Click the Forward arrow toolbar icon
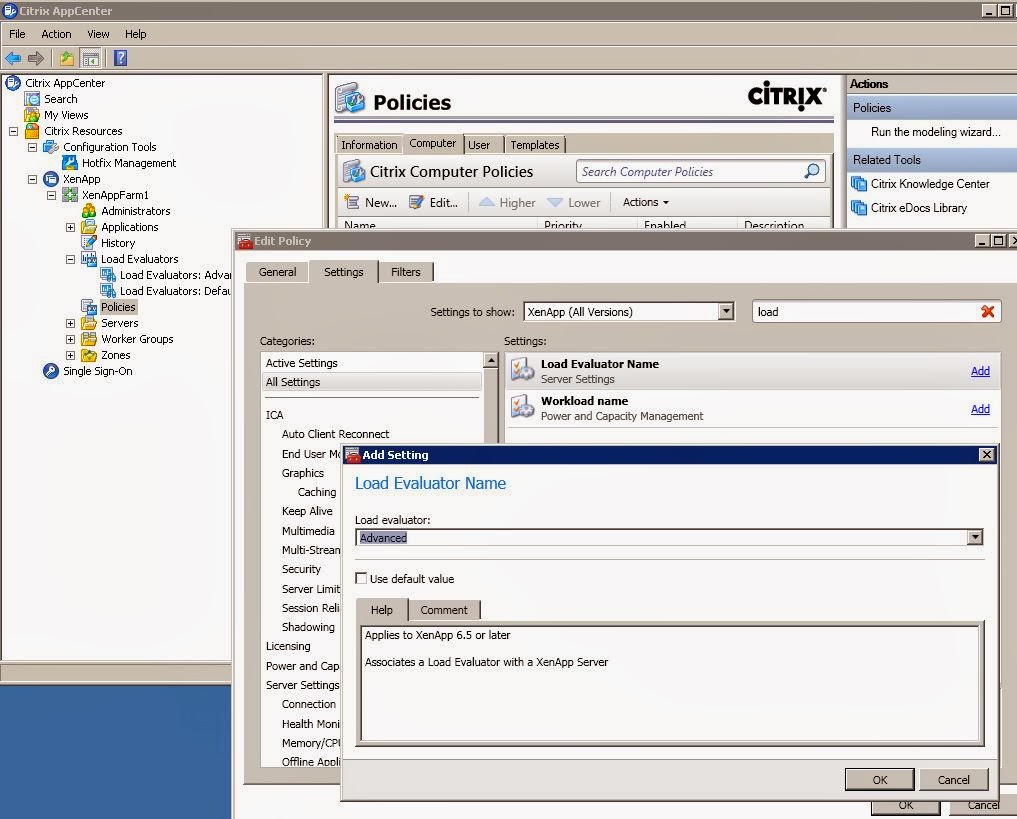 36,58
